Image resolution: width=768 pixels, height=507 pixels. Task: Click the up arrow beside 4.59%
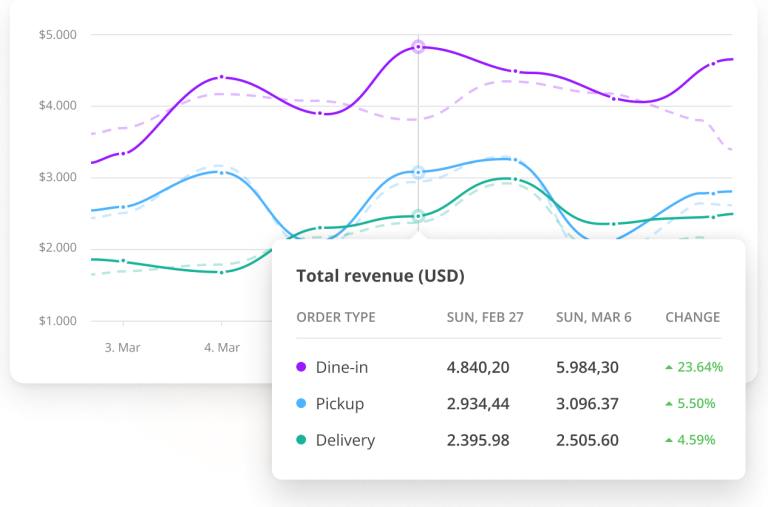click(x=668, y=440)
